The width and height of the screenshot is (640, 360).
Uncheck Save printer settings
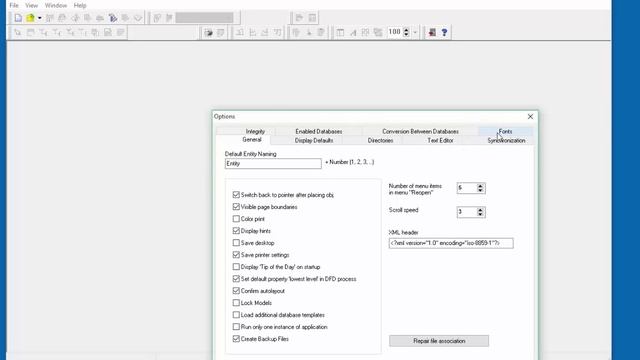pos(236,255)
